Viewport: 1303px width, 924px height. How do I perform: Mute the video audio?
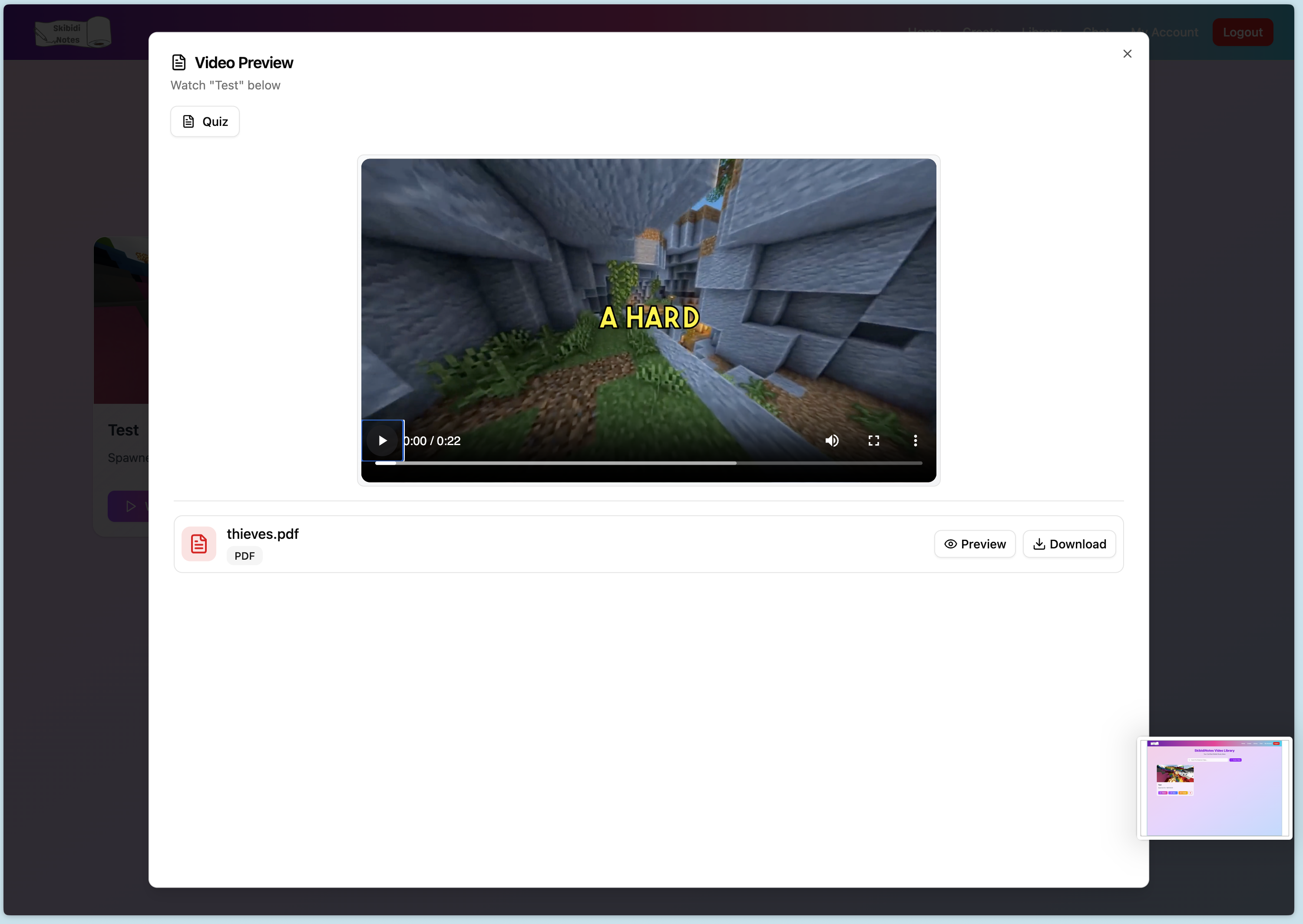pyautogui.click(x=832, y=440)
